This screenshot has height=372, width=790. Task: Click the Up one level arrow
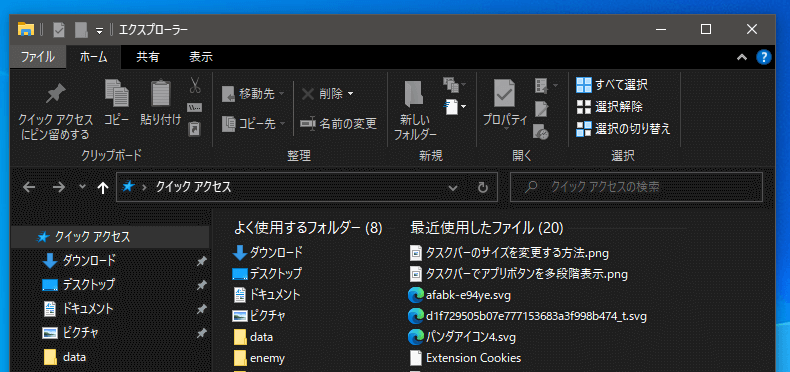tap(103, 188)
